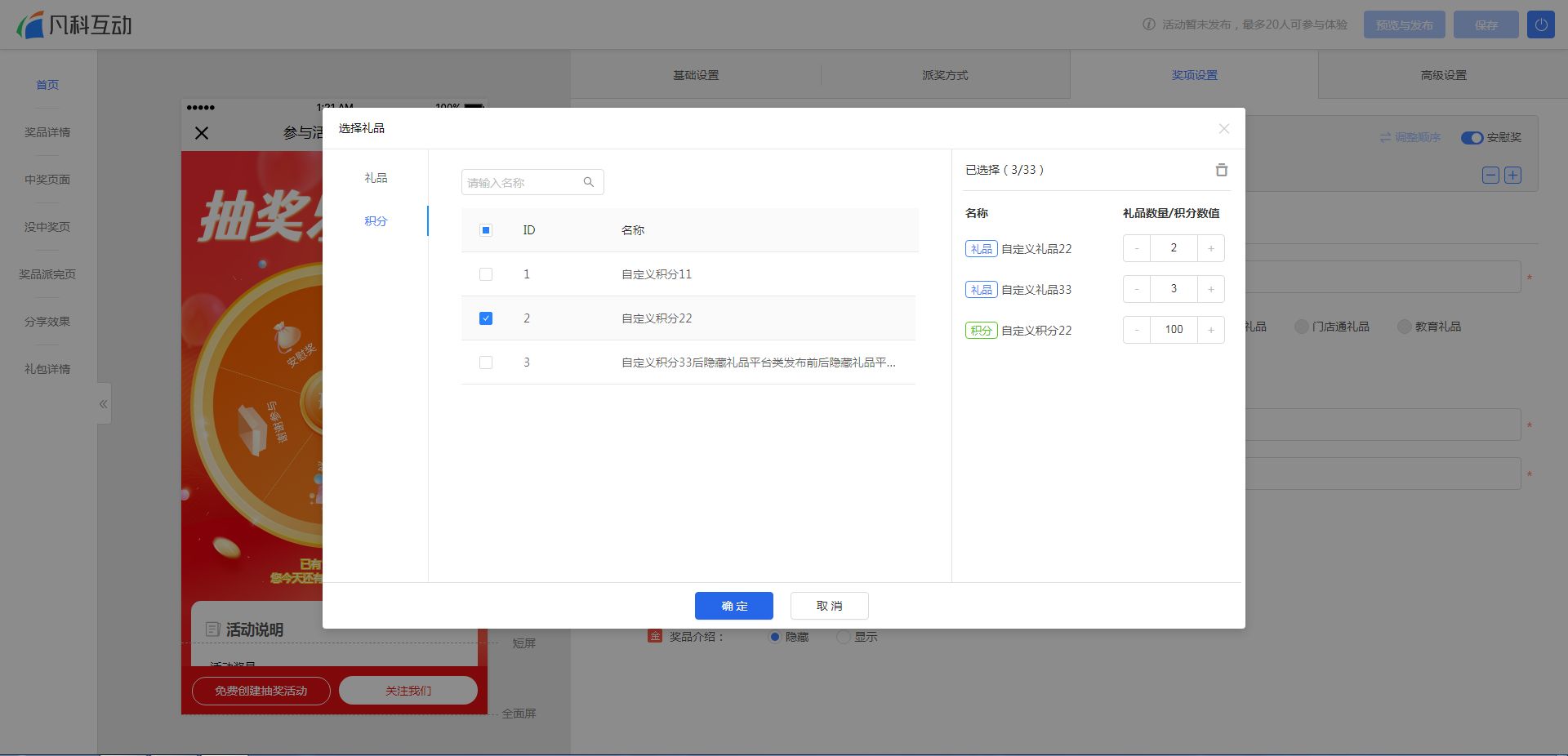
Task: Select the 门店通礼品 radio option
Action: click(x=1302, y=327)
